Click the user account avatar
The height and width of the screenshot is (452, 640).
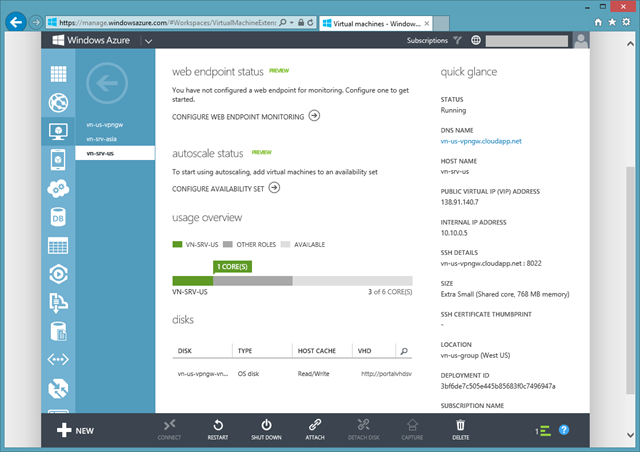(x=581, y=40)
